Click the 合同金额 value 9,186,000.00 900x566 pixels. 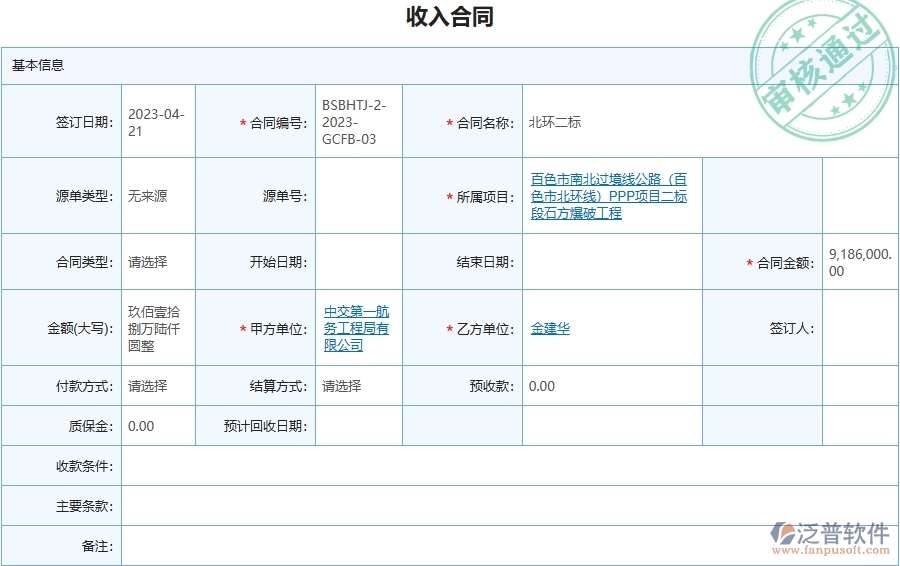pyautogui.click(x=860, y=262)
